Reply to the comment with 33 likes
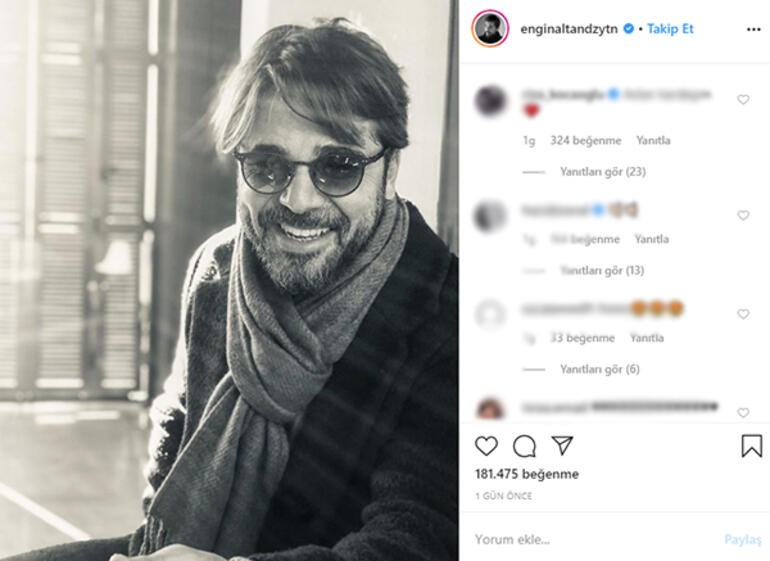770x561 pixels. [646, 338]
